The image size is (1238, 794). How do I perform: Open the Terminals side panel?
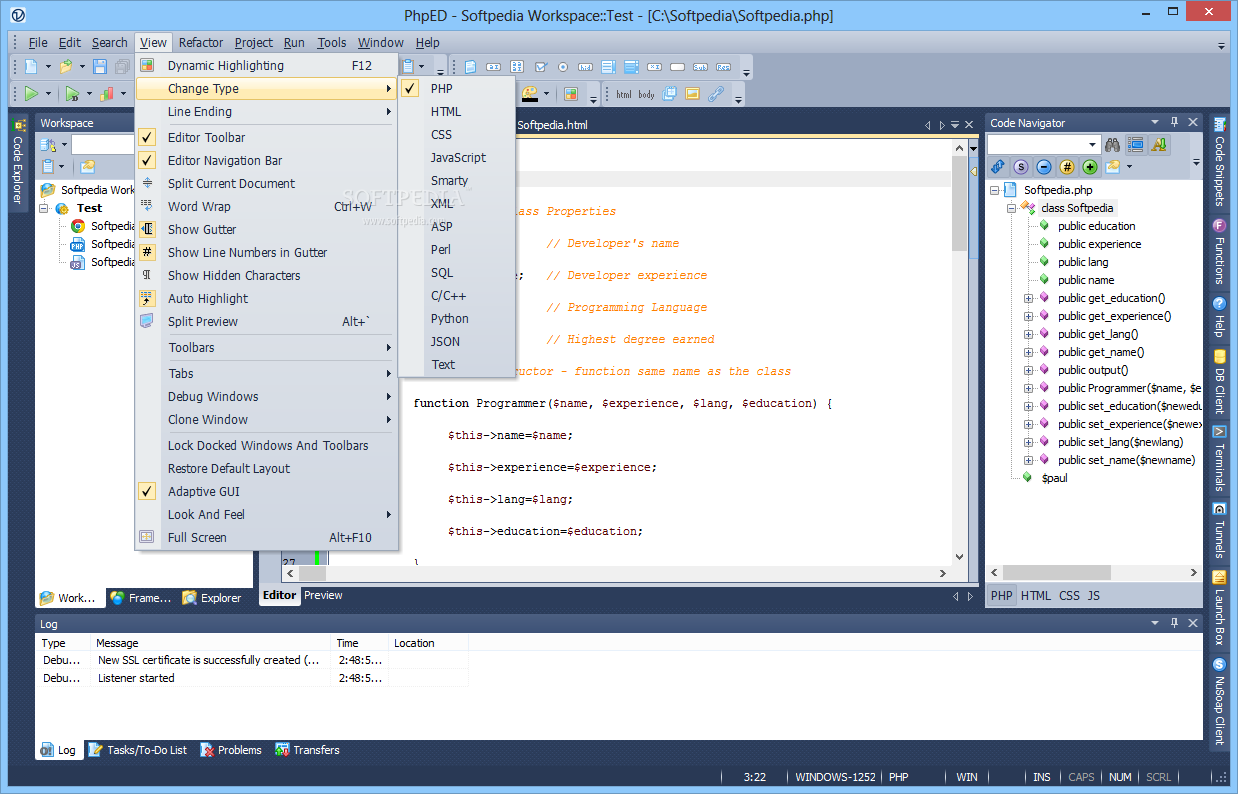point(1219,459)
